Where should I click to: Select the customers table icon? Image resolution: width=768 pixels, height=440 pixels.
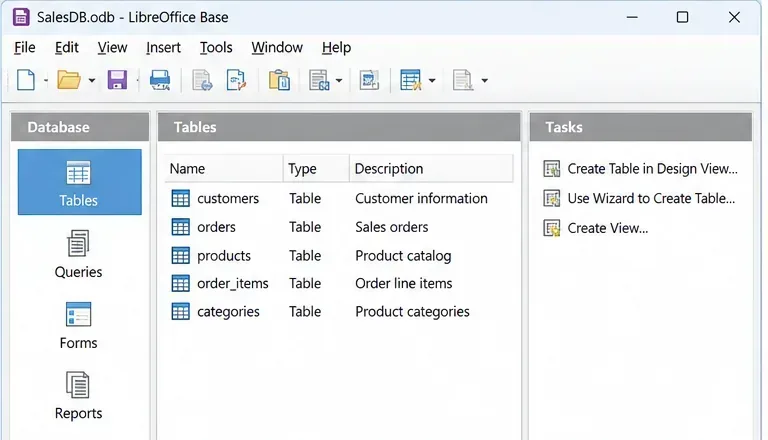180,198
